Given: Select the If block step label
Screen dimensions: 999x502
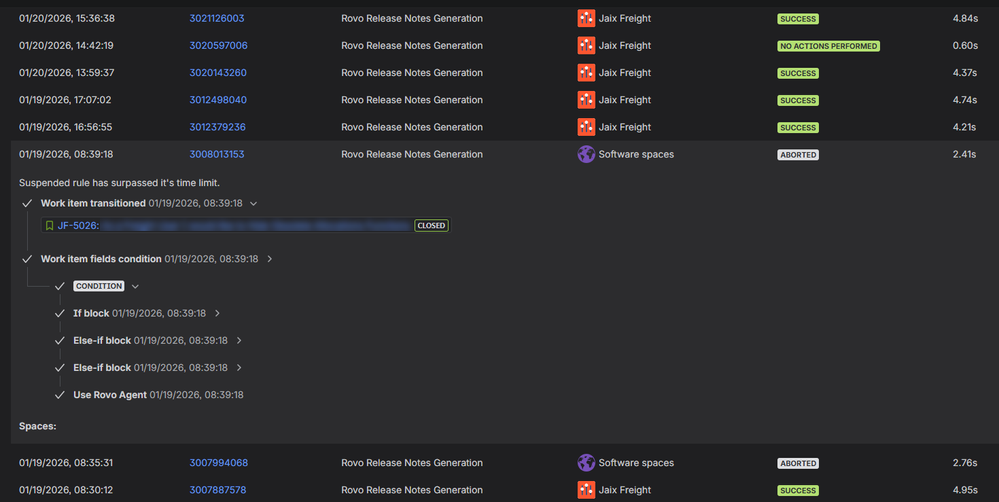Looking at the screenshot, I should tap(91, 313).
